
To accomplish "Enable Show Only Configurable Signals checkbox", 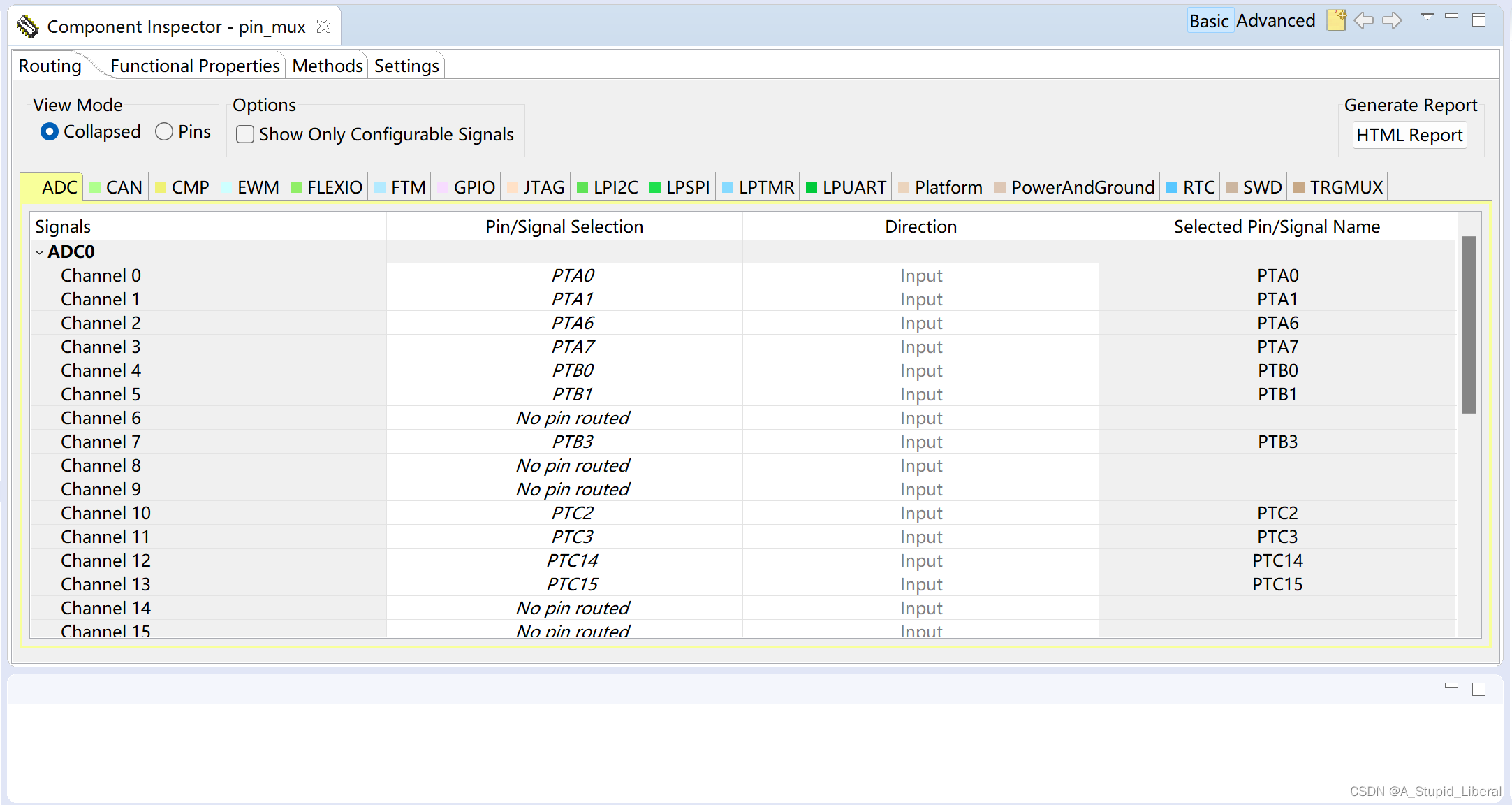I will 247,134.
